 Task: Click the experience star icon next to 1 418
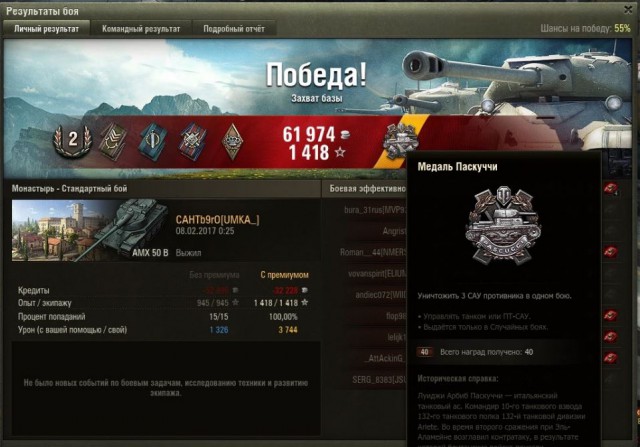pyautogui.click(x=340, y=152)
